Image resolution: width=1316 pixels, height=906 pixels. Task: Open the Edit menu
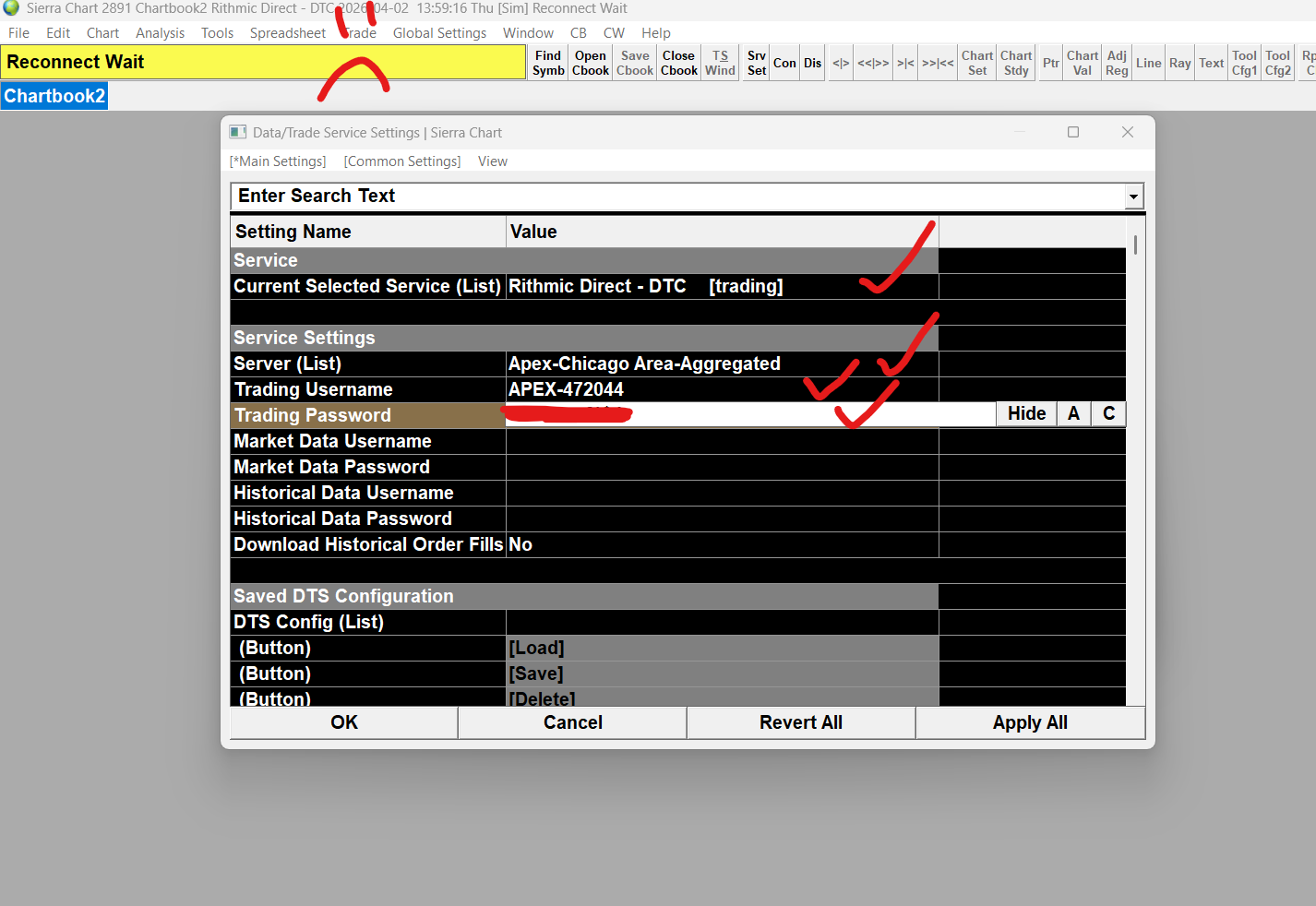coord(58,33)
